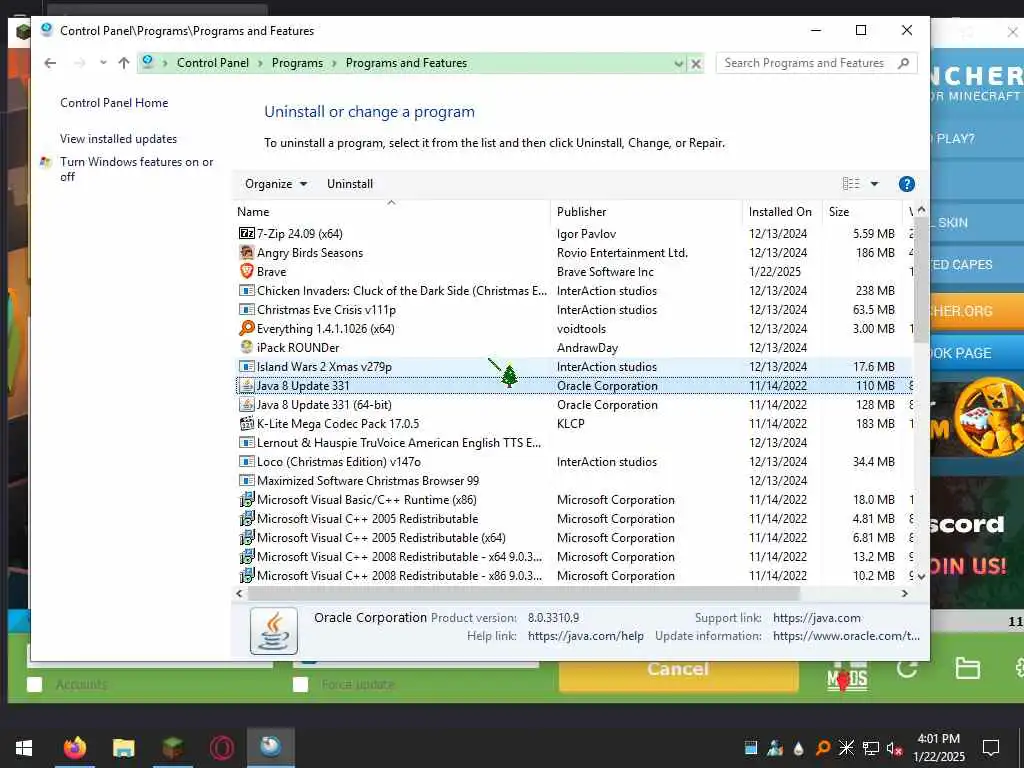Go back with the back arrow

[50, 63]
